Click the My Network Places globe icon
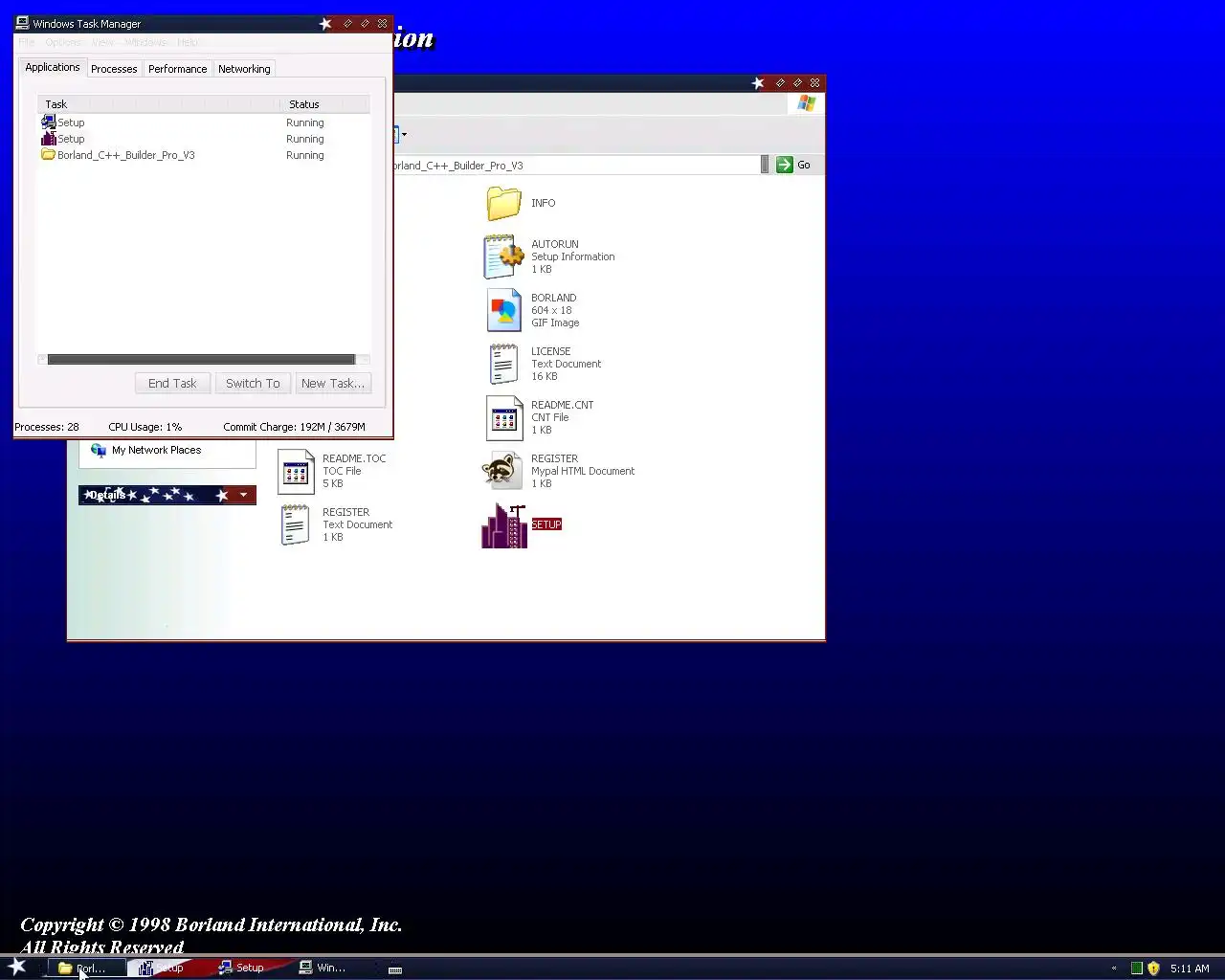1225x980 pixels. click(98, 450)
